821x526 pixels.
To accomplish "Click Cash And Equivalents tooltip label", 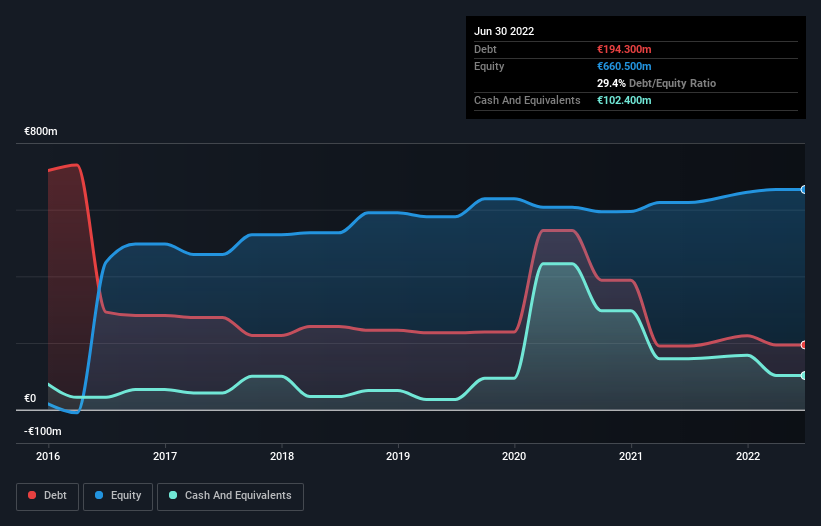I will click(527, 100).
